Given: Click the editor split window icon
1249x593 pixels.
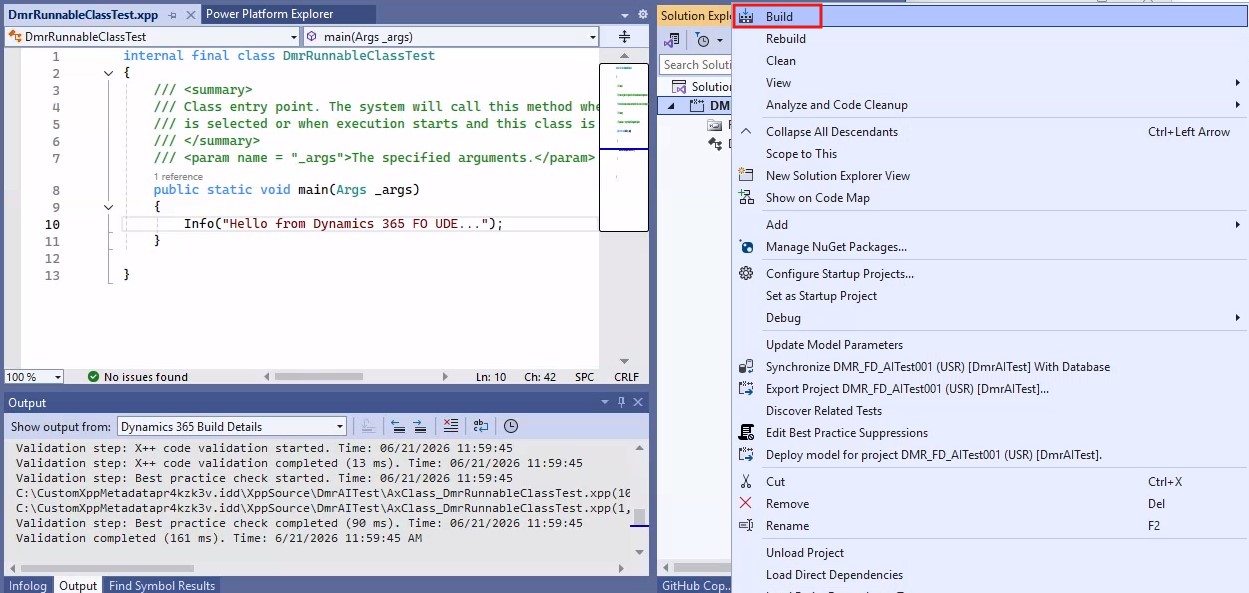Looking at the screenshot, I should (x=624, y=37).
